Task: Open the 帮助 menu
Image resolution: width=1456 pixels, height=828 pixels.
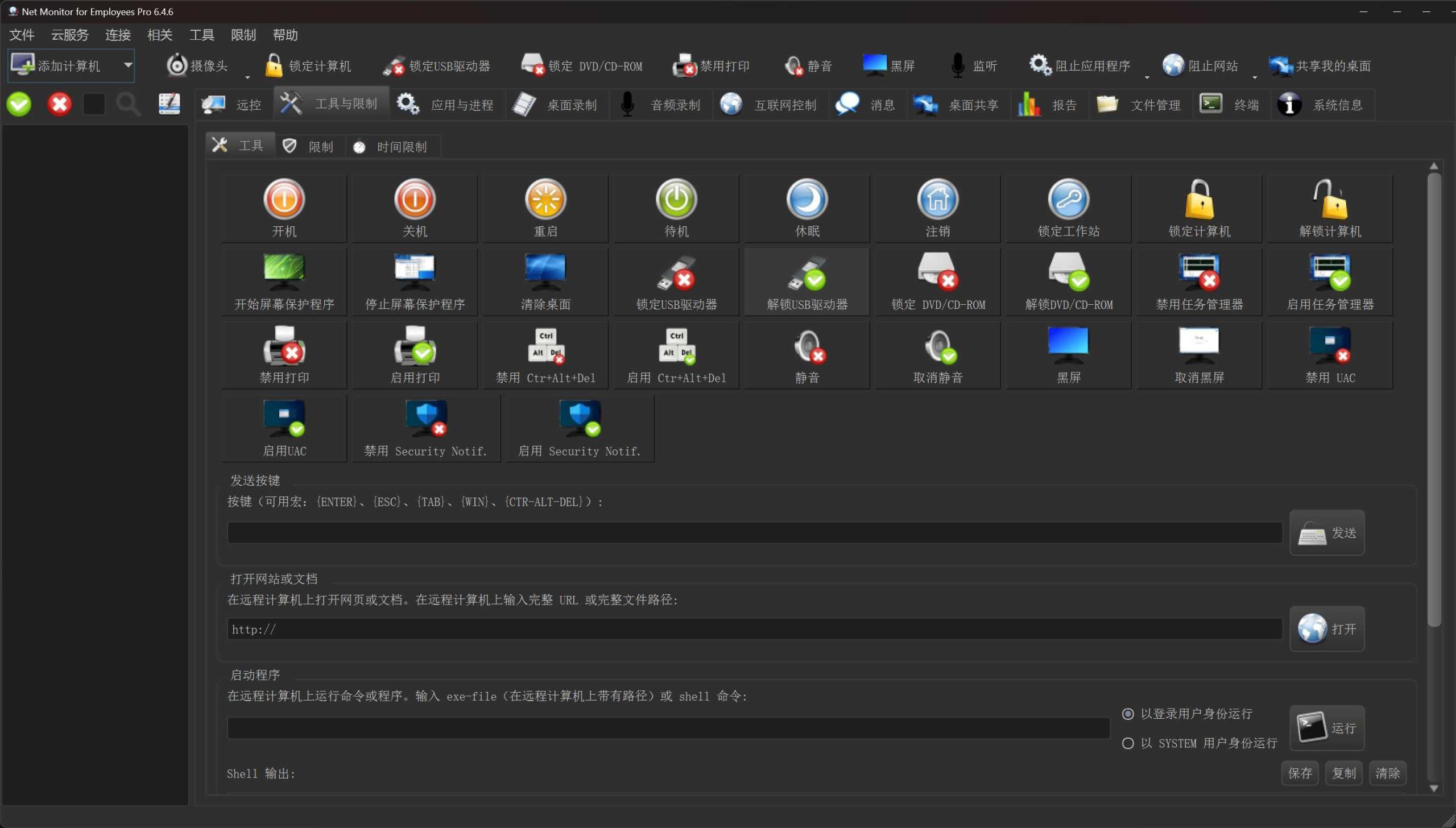Action: 284,35
